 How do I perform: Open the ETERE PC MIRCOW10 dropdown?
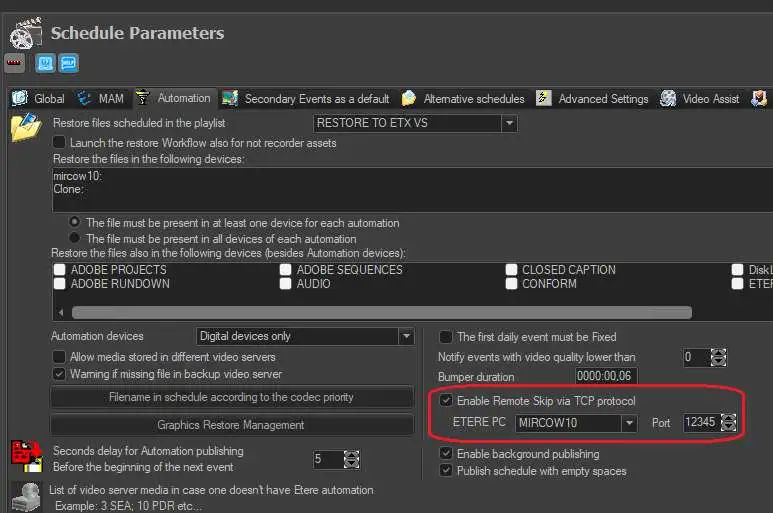[629, 423]
